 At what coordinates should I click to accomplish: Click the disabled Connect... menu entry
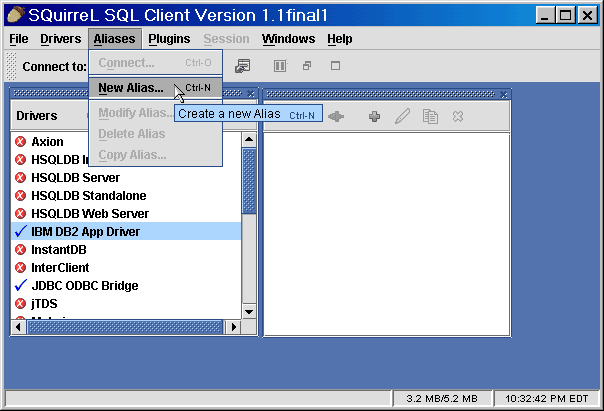click(156, 62)
